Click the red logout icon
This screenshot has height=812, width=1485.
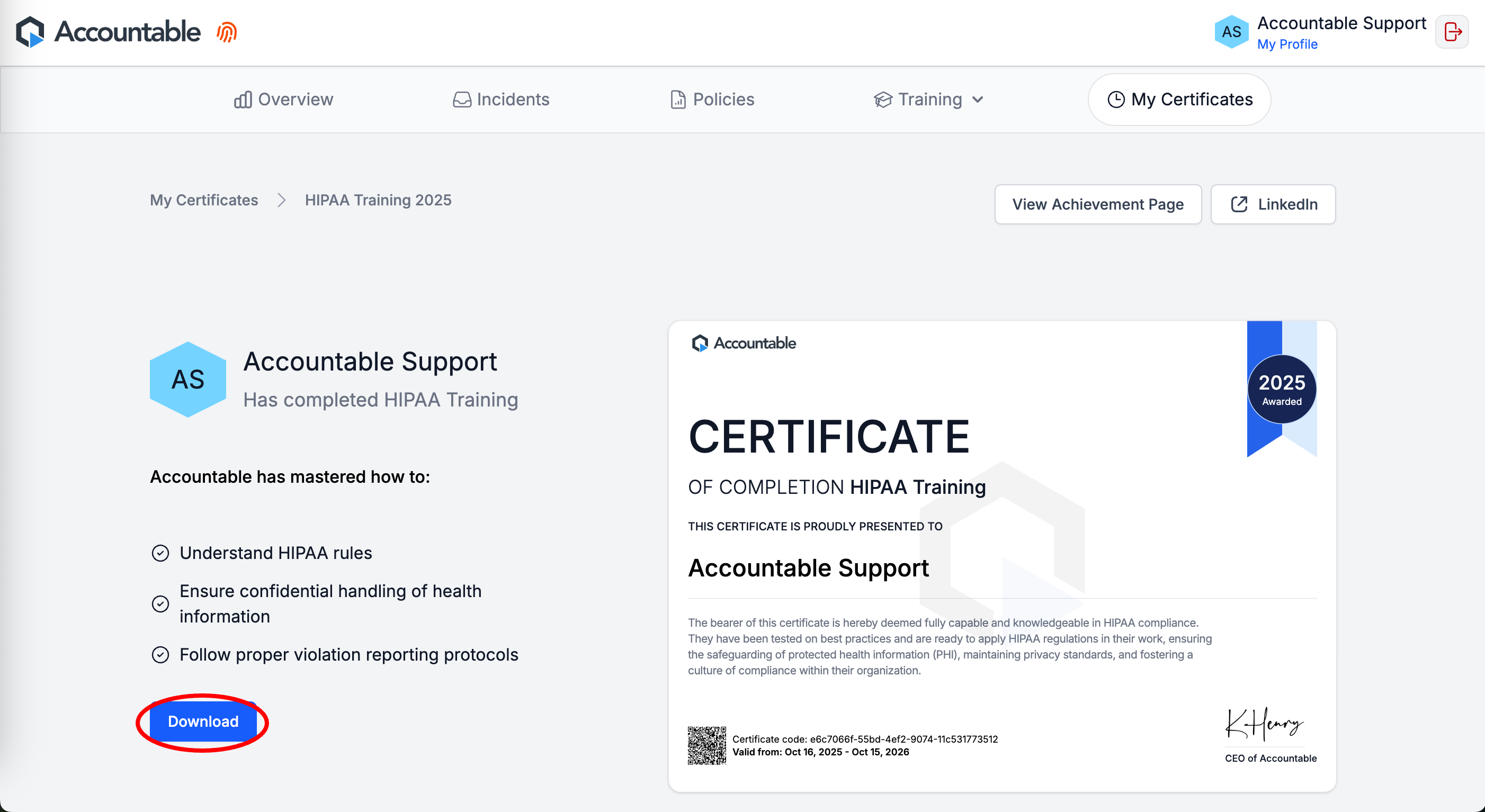click(x=1452, y=32)
